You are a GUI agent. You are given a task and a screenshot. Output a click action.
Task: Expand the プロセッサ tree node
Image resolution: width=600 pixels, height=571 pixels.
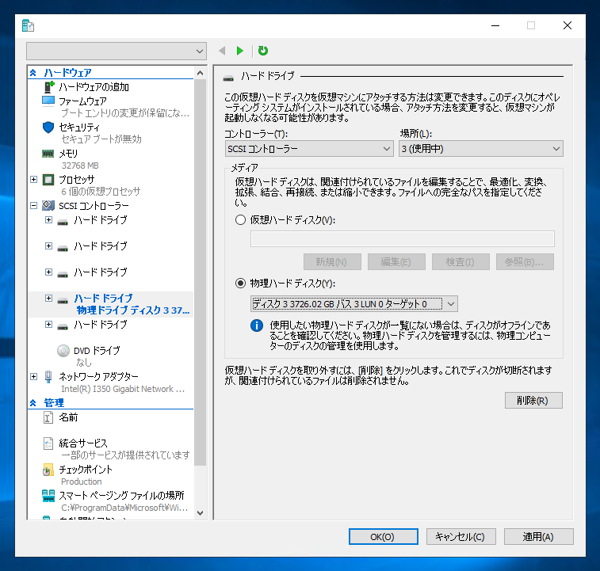point(34,179)
